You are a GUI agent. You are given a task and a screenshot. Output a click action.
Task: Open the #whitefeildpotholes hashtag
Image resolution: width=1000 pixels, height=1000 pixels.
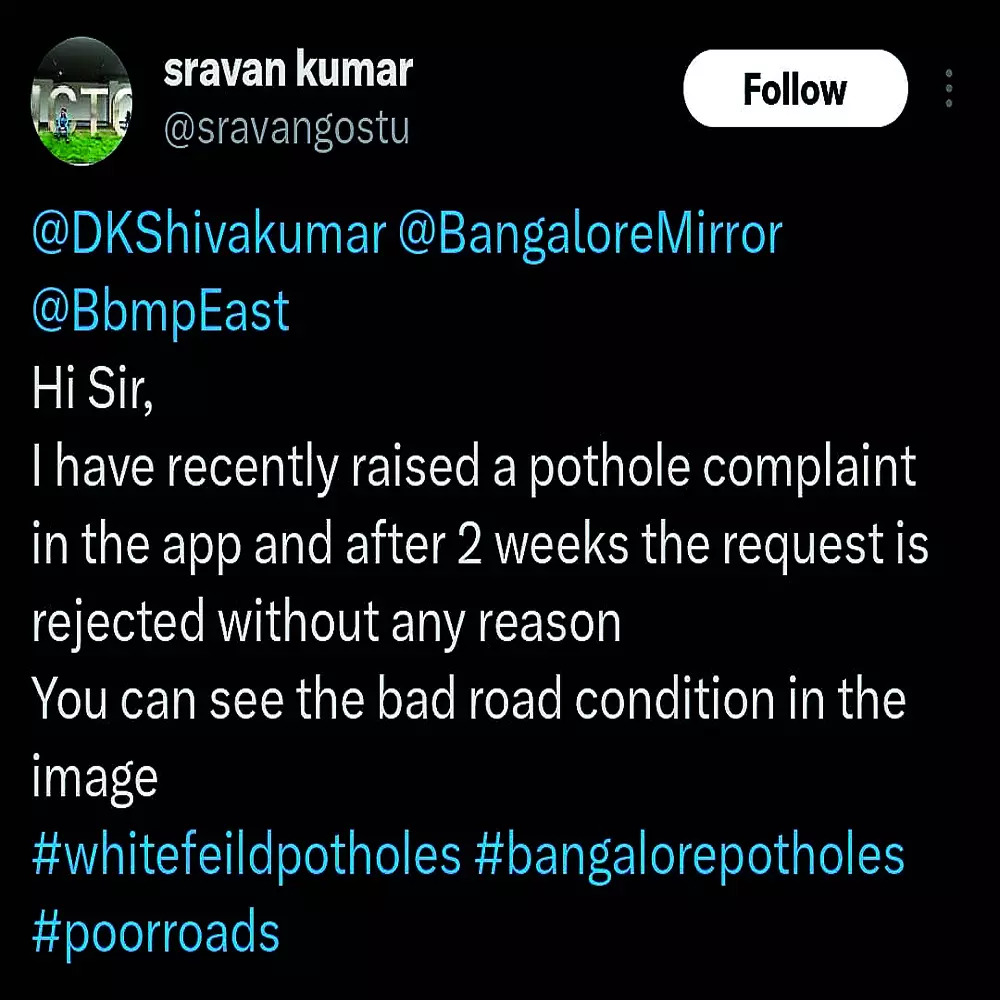pos(246,856)
